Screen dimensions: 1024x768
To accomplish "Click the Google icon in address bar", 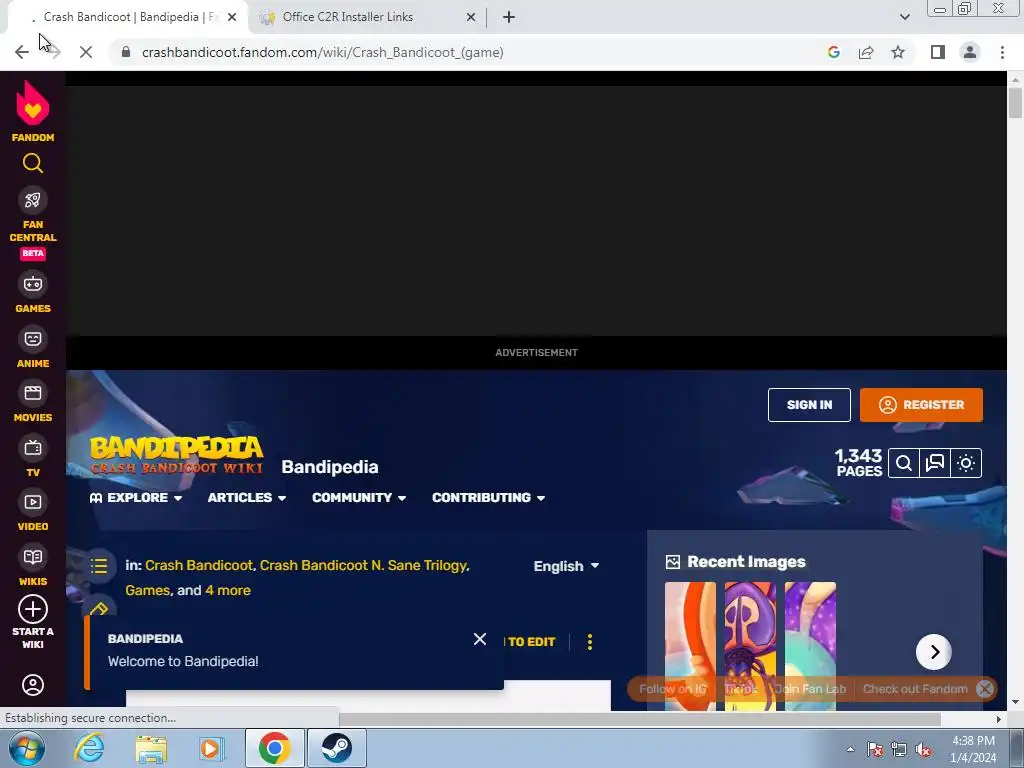I will (x=834, y=52).
